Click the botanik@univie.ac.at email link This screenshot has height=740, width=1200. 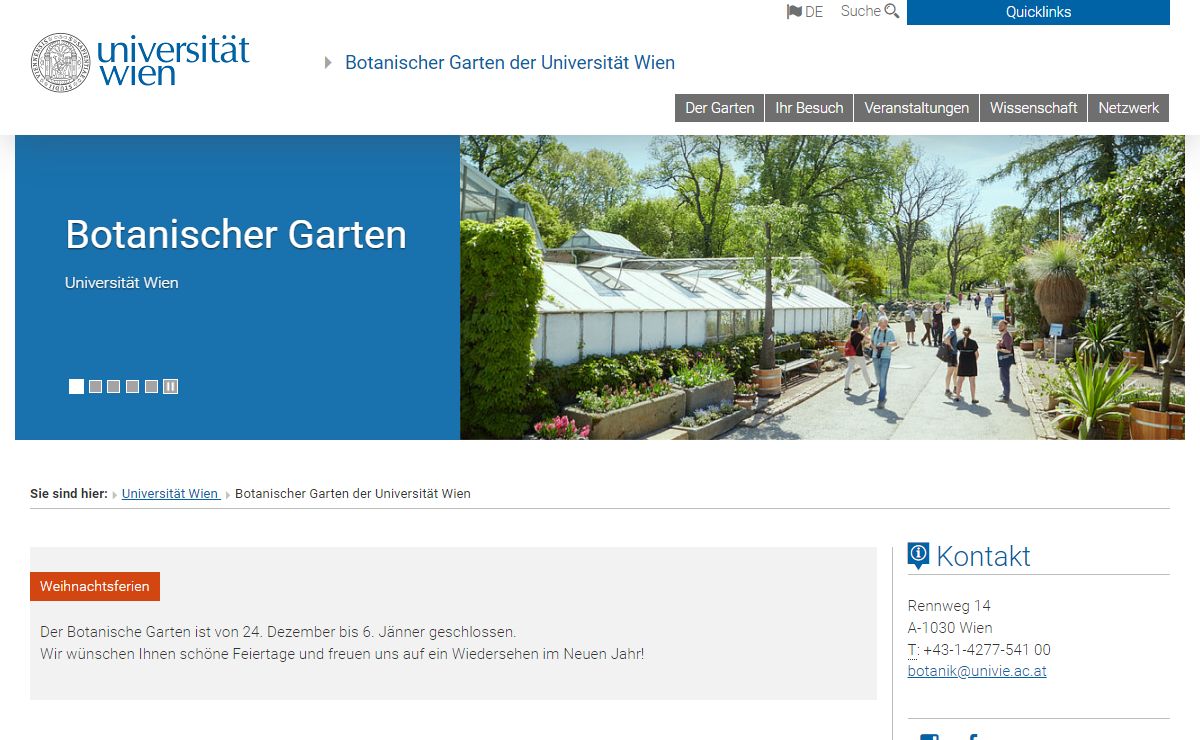coord(976,671)
